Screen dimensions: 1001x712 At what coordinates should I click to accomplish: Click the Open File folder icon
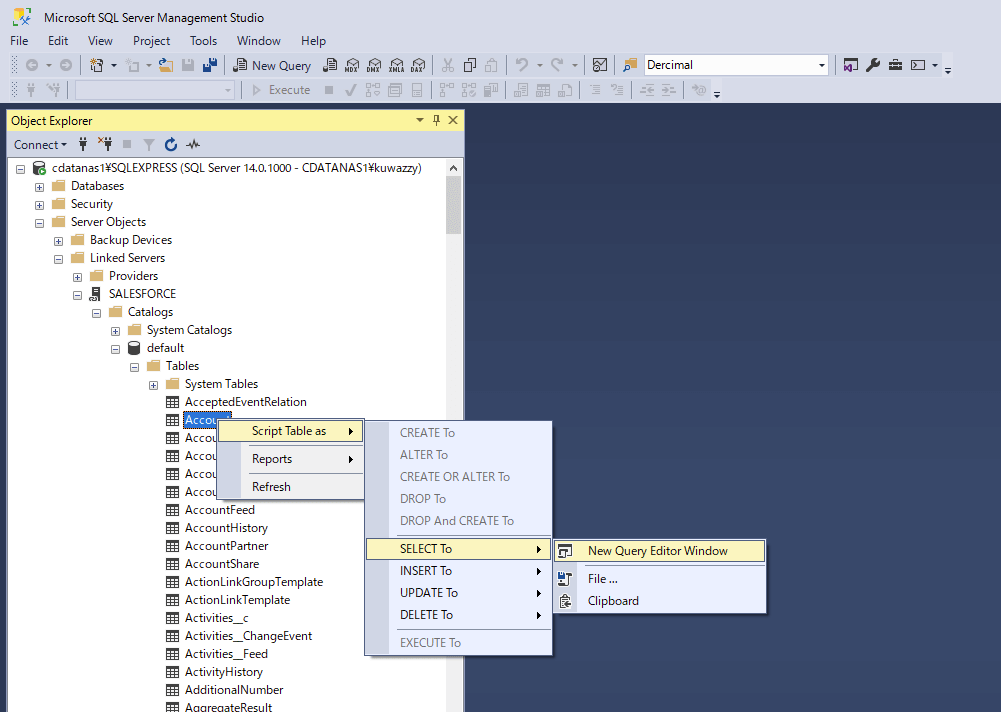click(166, 65)
